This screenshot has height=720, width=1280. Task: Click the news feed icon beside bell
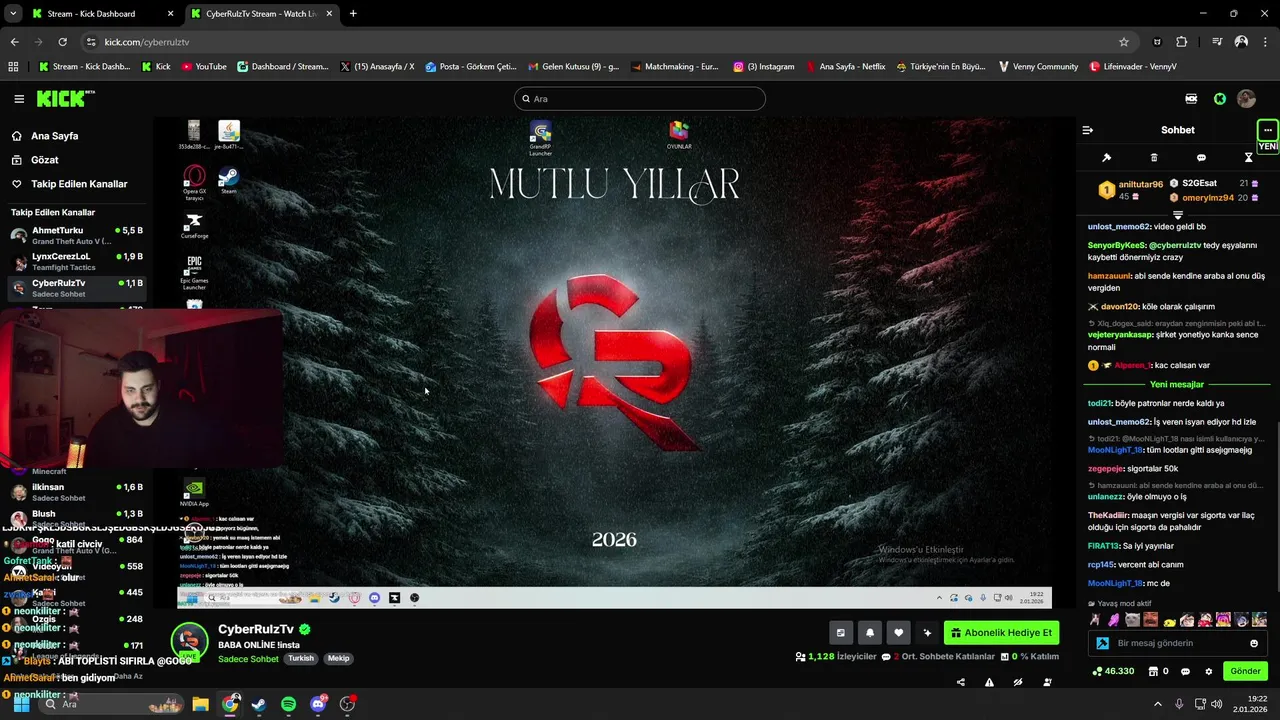(840, 633)
